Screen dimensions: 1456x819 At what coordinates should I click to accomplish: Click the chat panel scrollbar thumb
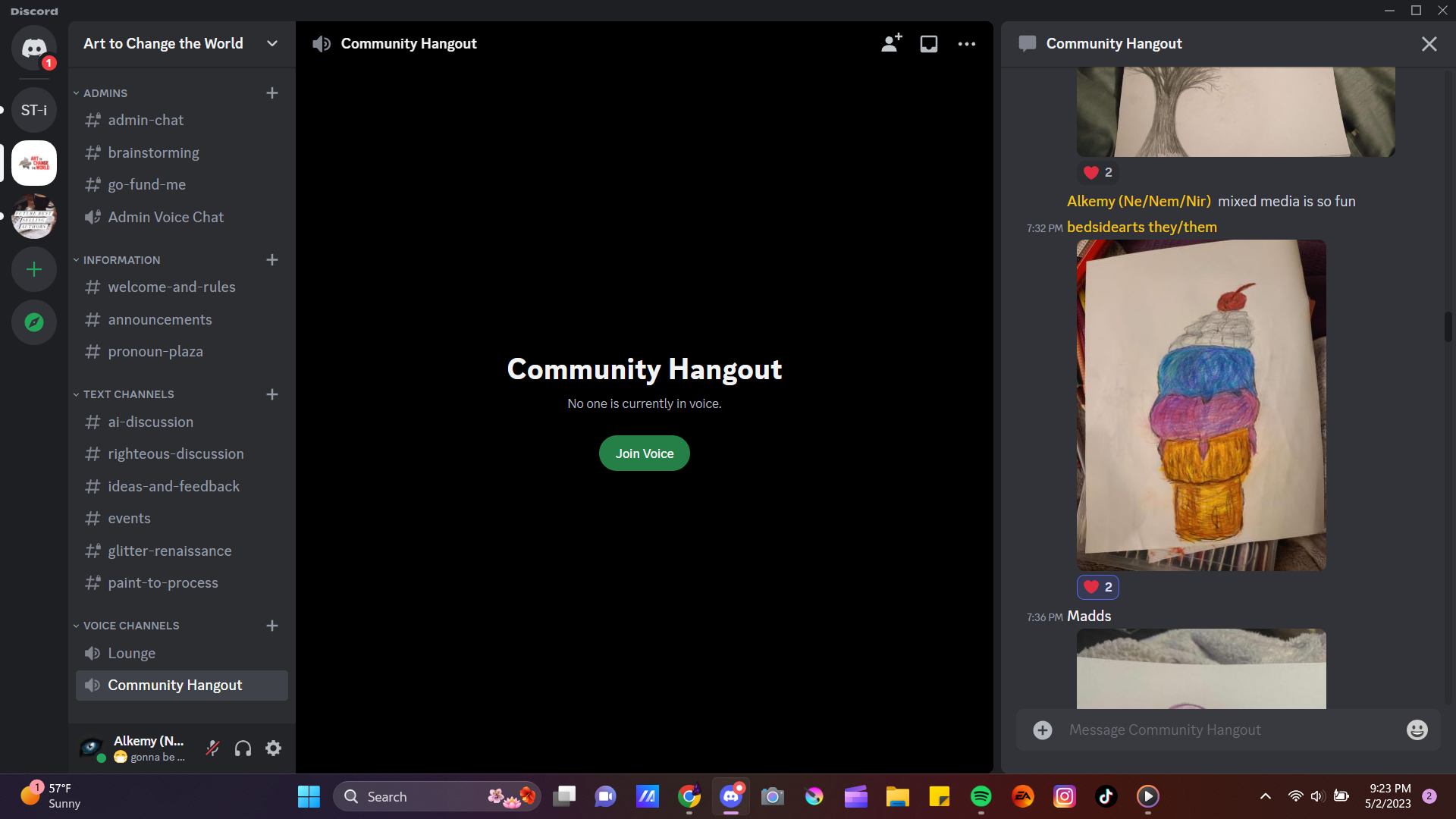(1448, 326)
